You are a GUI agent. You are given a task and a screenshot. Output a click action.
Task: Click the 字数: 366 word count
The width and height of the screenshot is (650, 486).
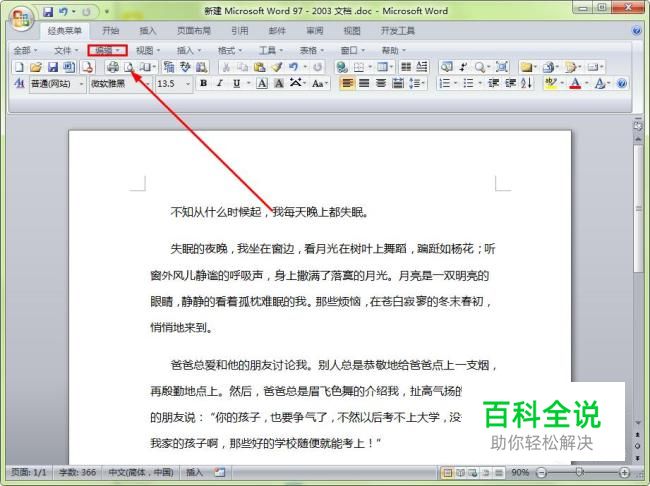78,473
